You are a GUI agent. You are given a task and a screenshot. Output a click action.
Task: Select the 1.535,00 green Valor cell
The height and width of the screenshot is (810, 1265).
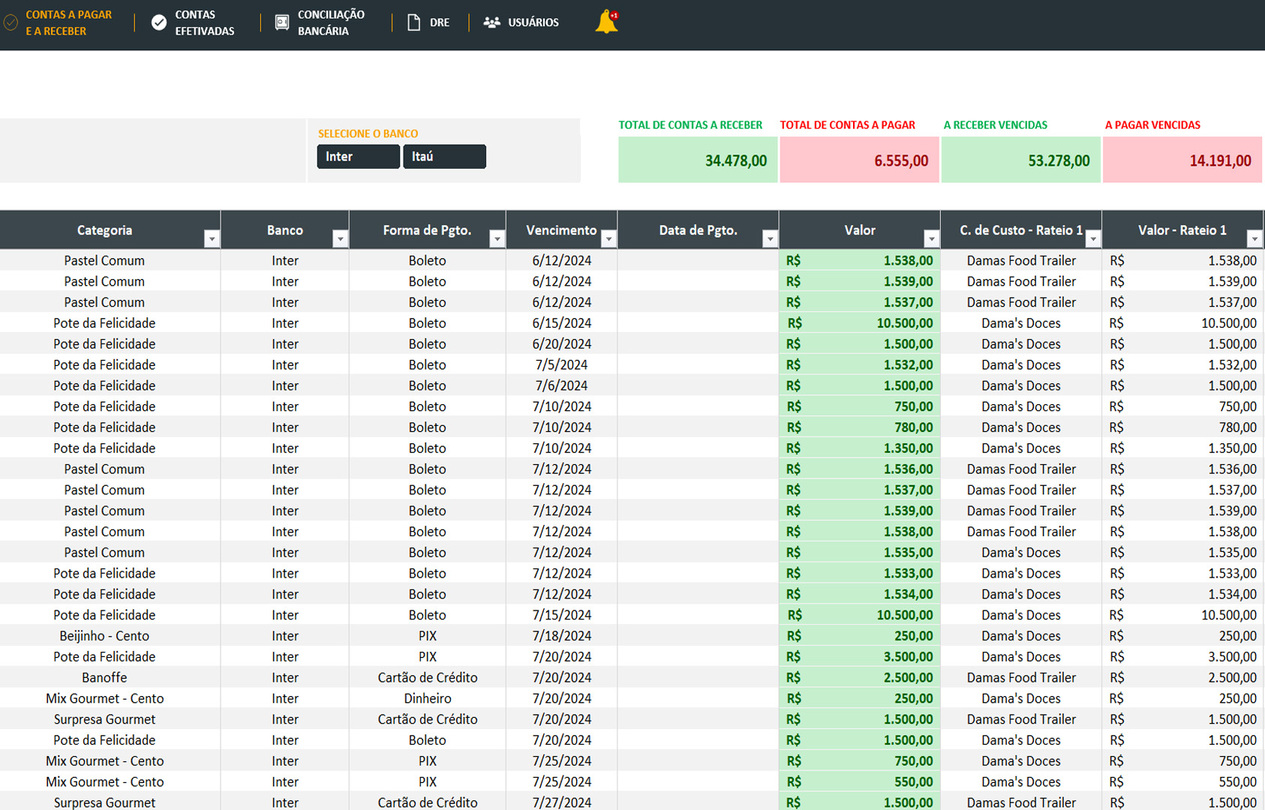859,552
